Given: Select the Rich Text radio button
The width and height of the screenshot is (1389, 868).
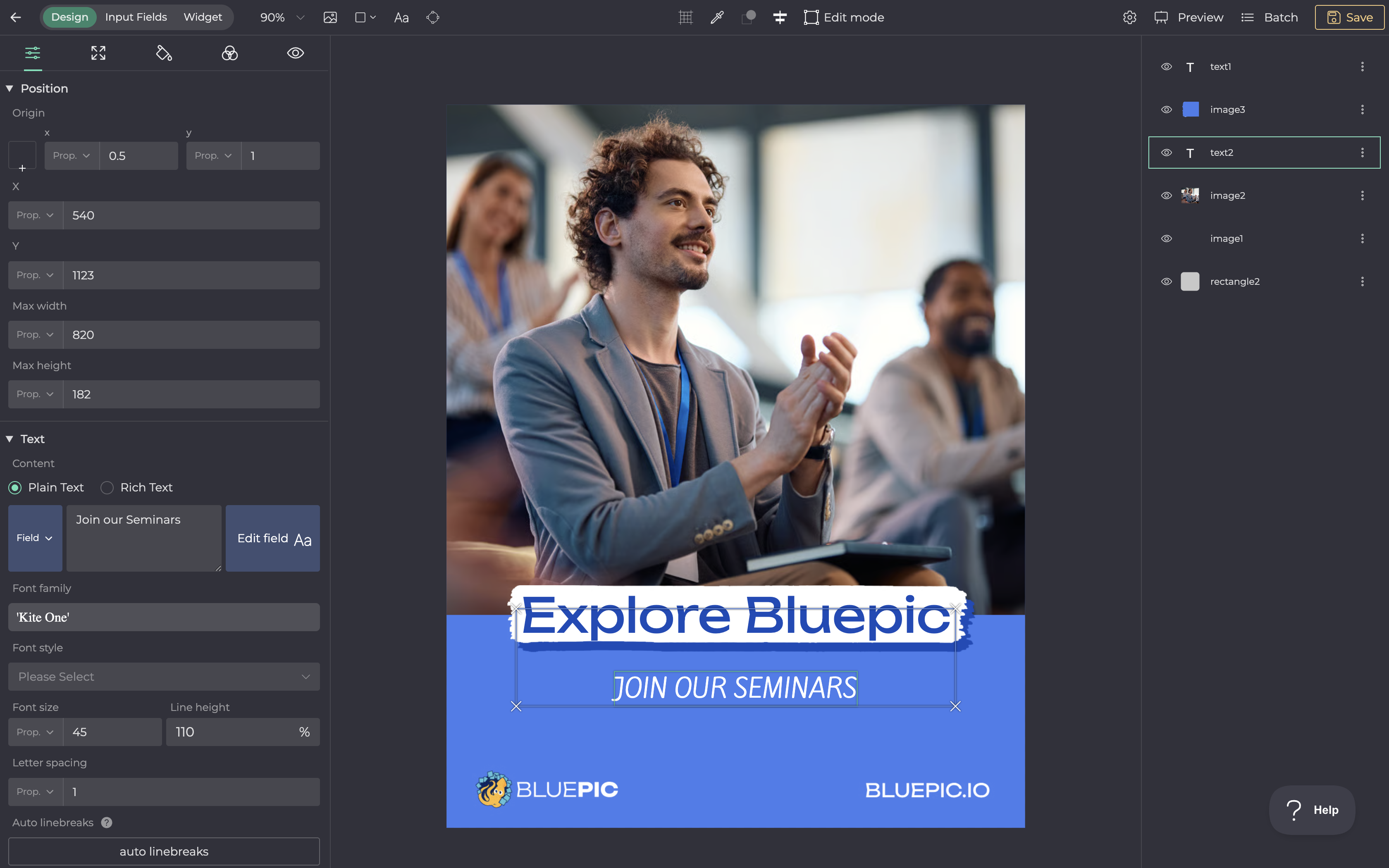Looking at the screenshot, I should click(107, 487).
